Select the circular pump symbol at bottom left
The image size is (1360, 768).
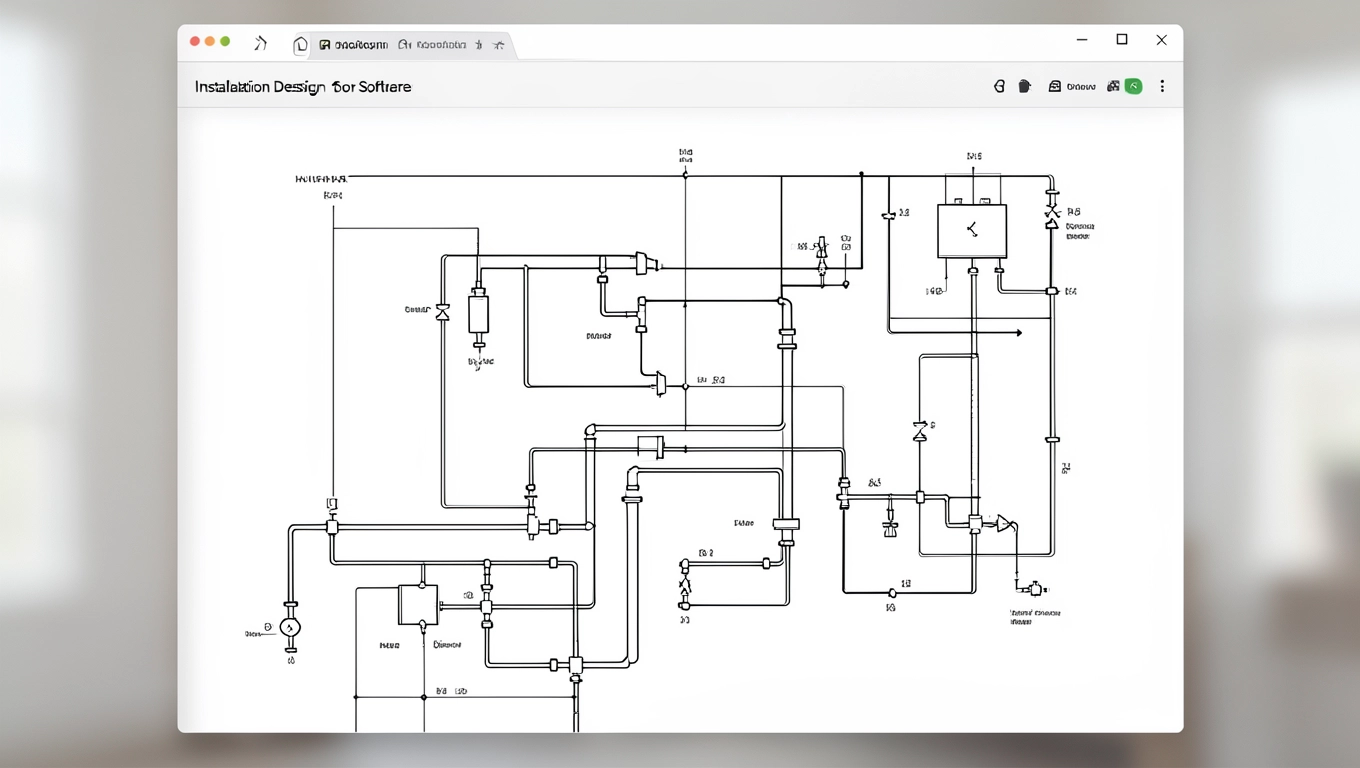tap(291, 628)
